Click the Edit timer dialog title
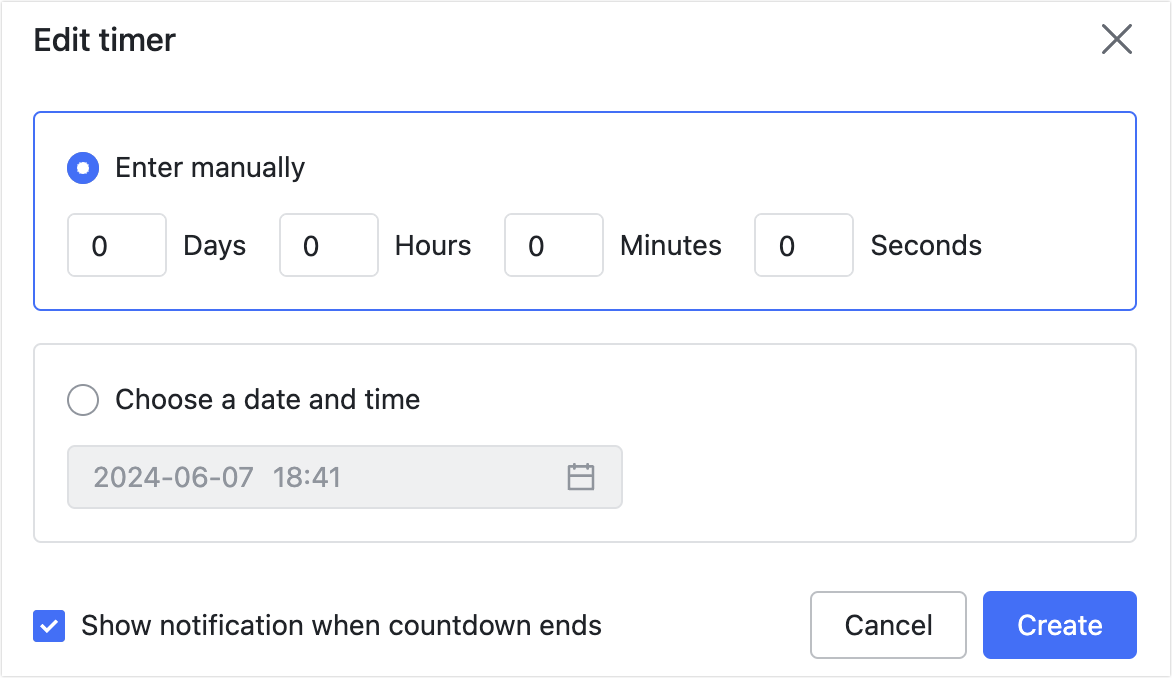 click(x=105, y=40)
